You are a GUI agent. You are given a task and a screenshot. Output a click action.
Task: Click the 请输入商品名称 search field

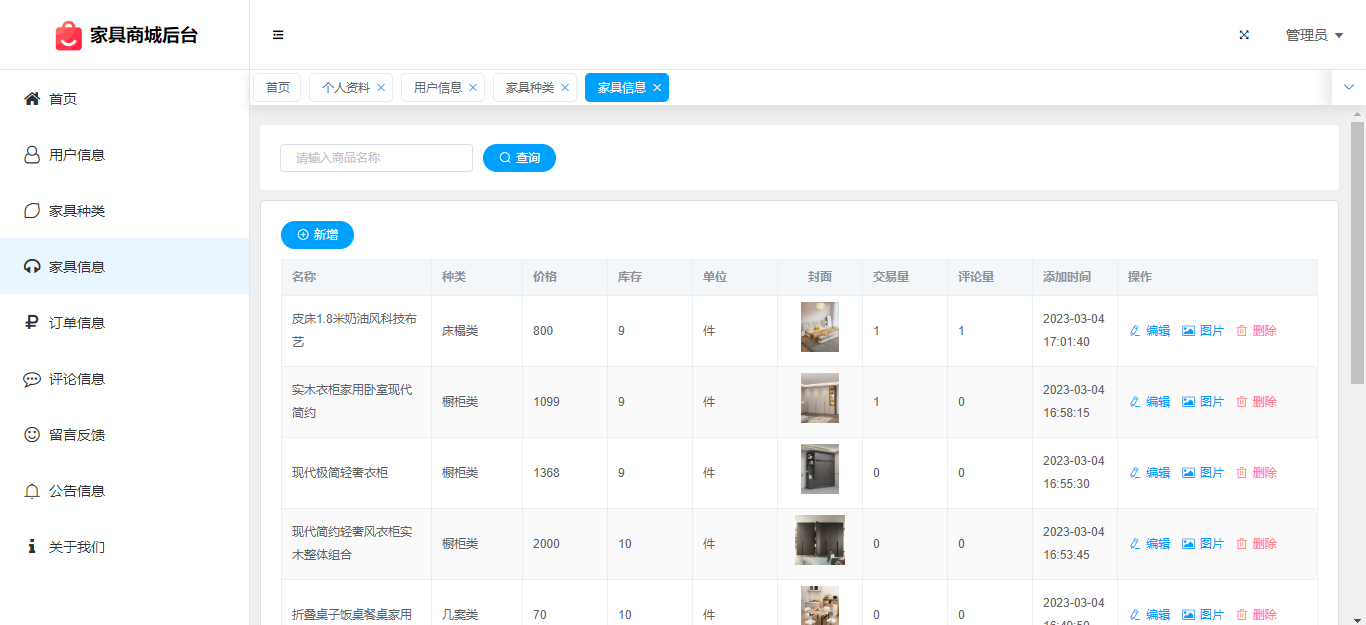tap(376, 158)
